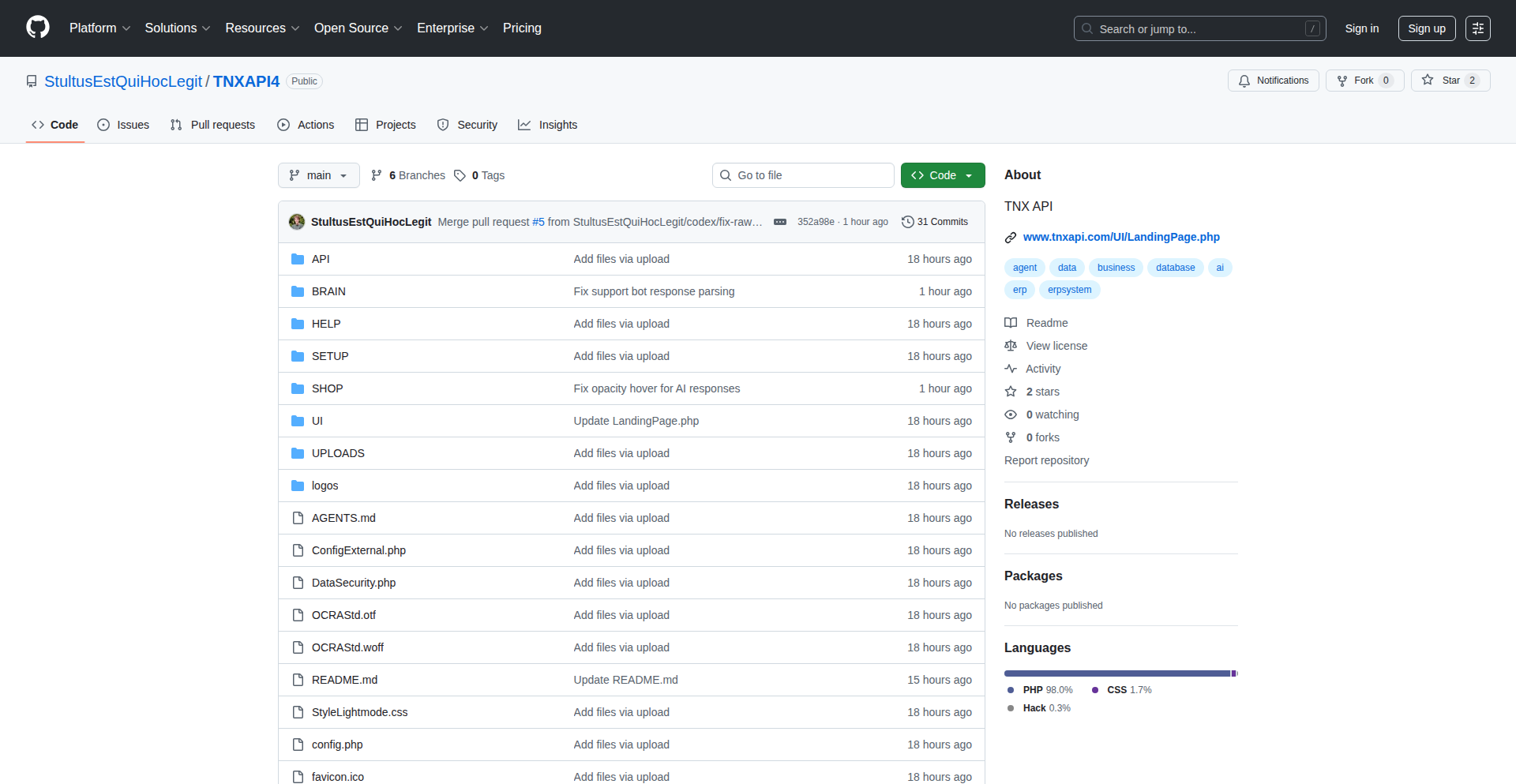Switch to the Security tab
Viewport: 1516px width, 784px height.
(x=467, y=125)
